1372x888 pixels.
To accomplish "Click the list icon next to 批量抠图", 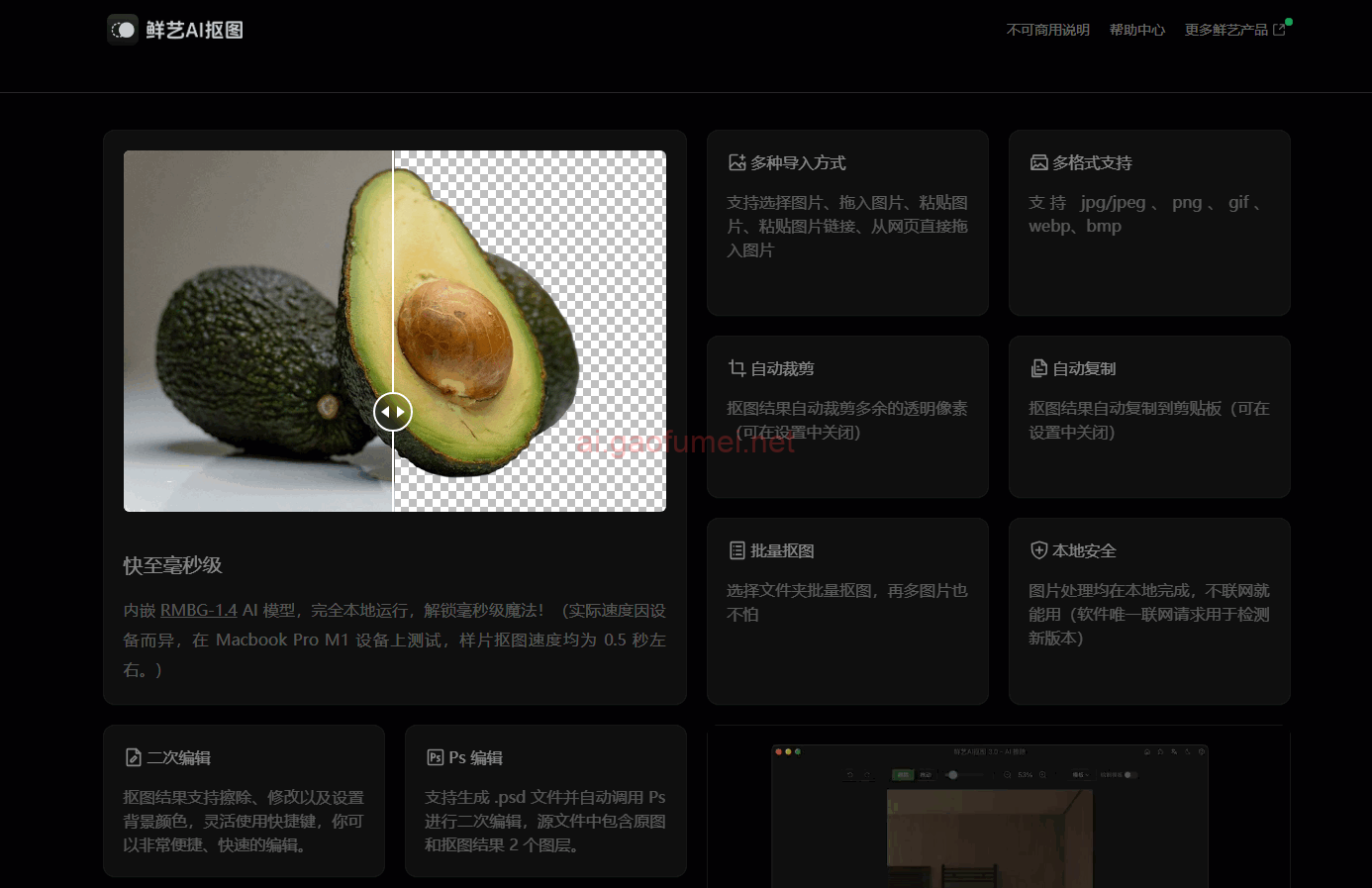I will [x=736, y=550].
